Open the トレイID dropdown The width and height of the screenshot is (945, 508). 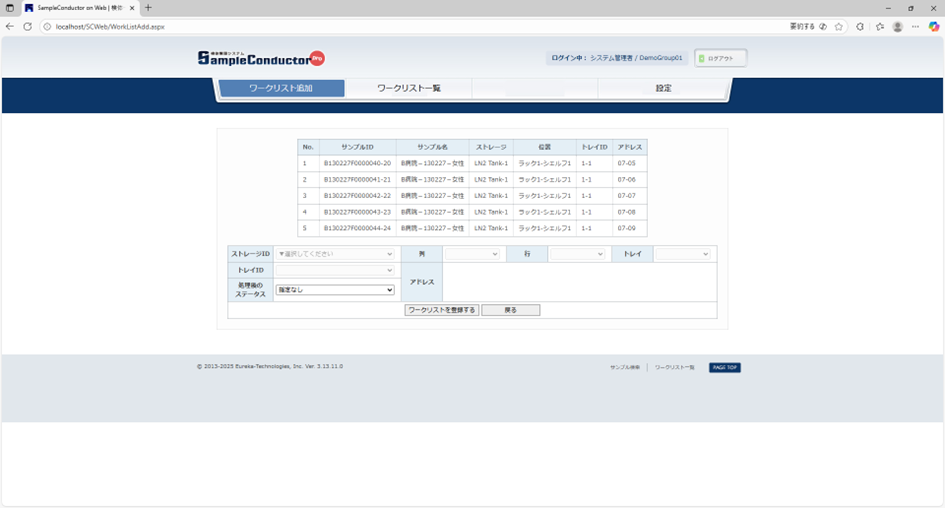point(336,270)
